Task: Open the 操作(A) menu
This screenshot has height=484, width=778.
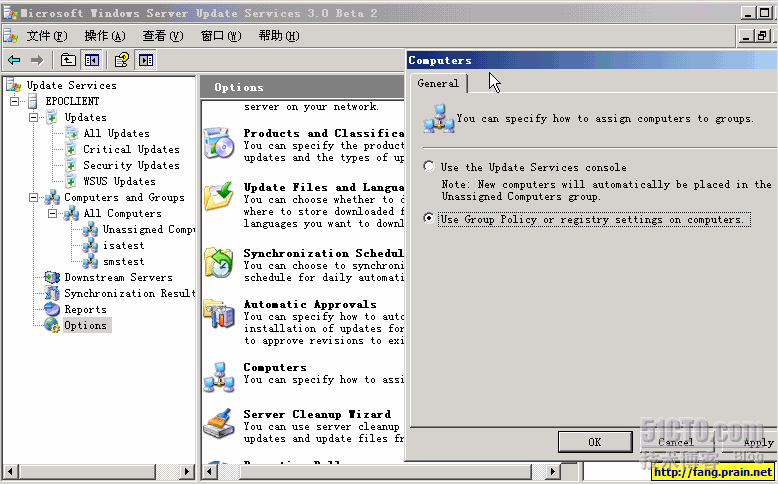Action: coord(105,36)
